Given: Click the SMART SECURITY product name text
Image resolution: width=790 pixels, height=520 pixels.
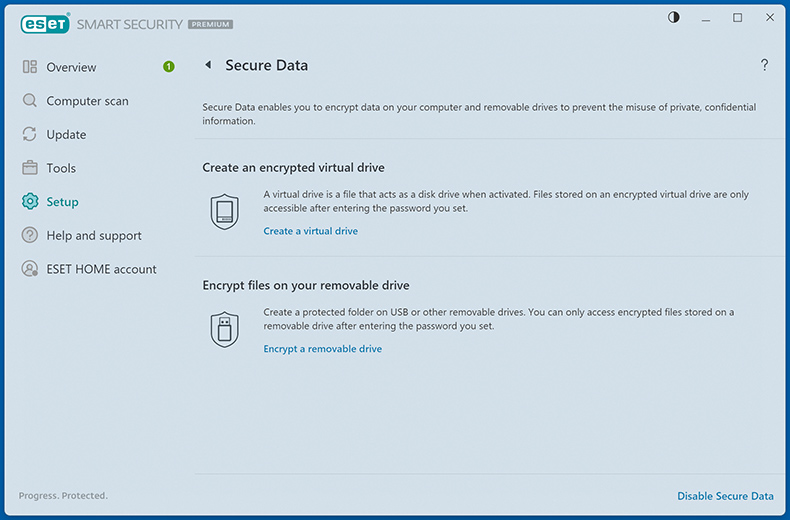Looking at the screenshot, I should click(x=129, y=24).
